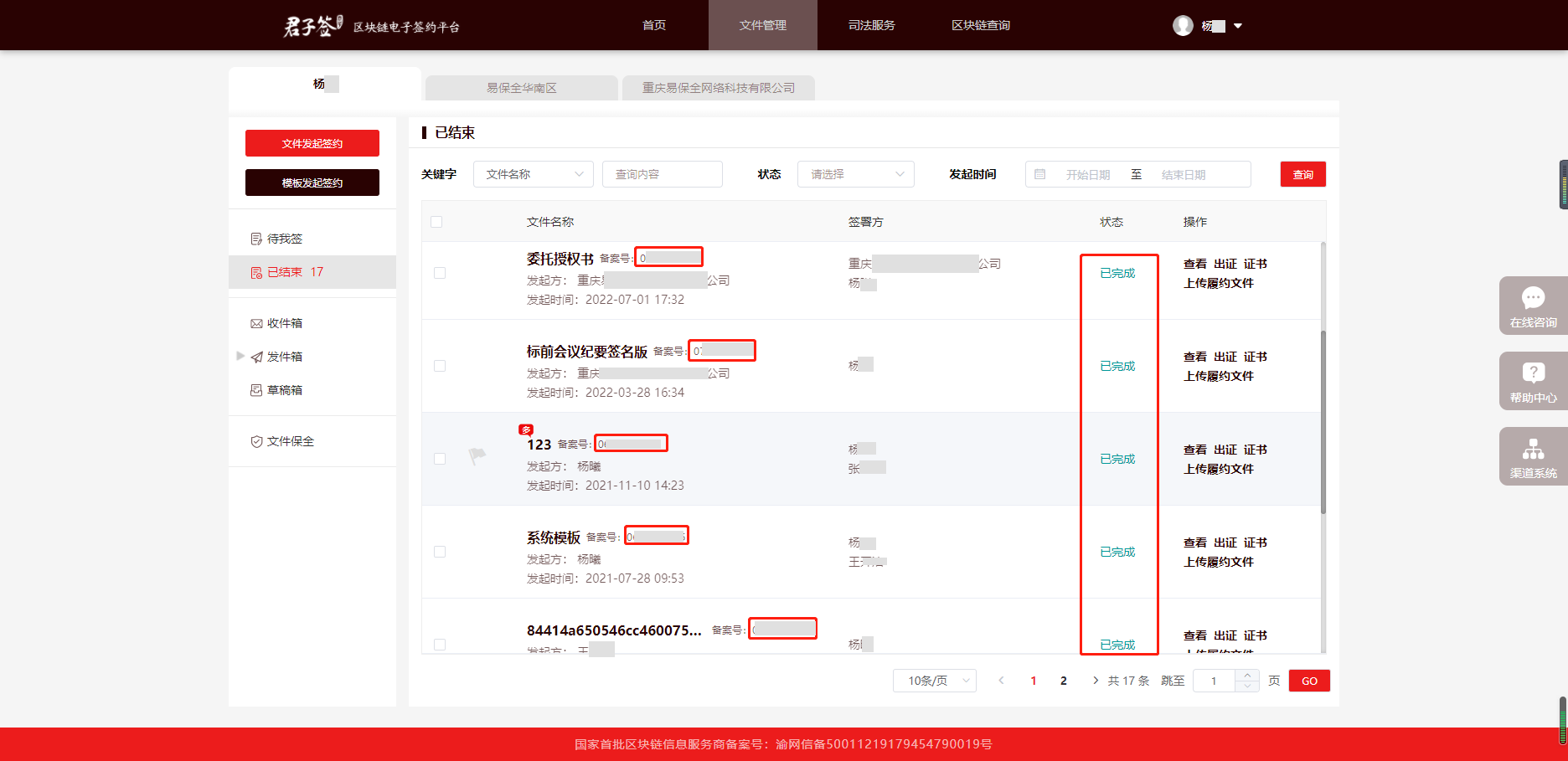Click the 模板发起签约 button
The height and width of the screenshot is (761, 1568).
(312, 183)
